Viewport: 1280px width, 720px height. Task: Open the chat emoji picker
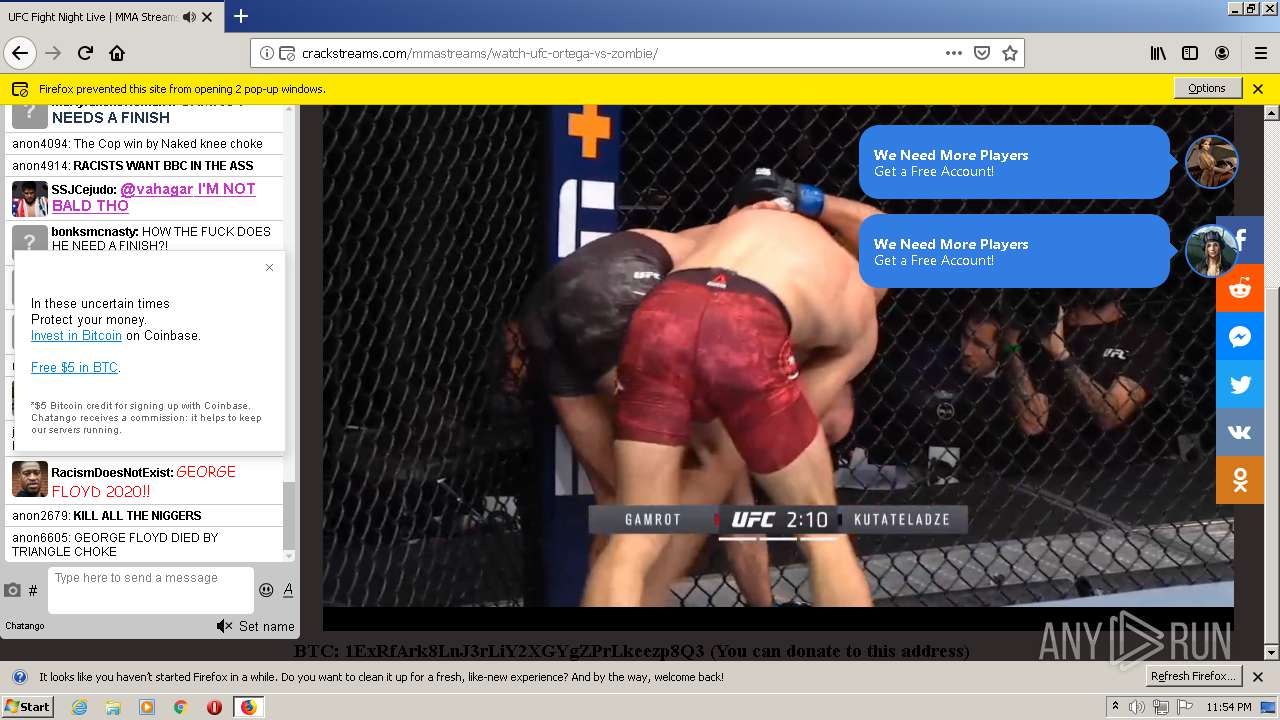click(266, 590)
